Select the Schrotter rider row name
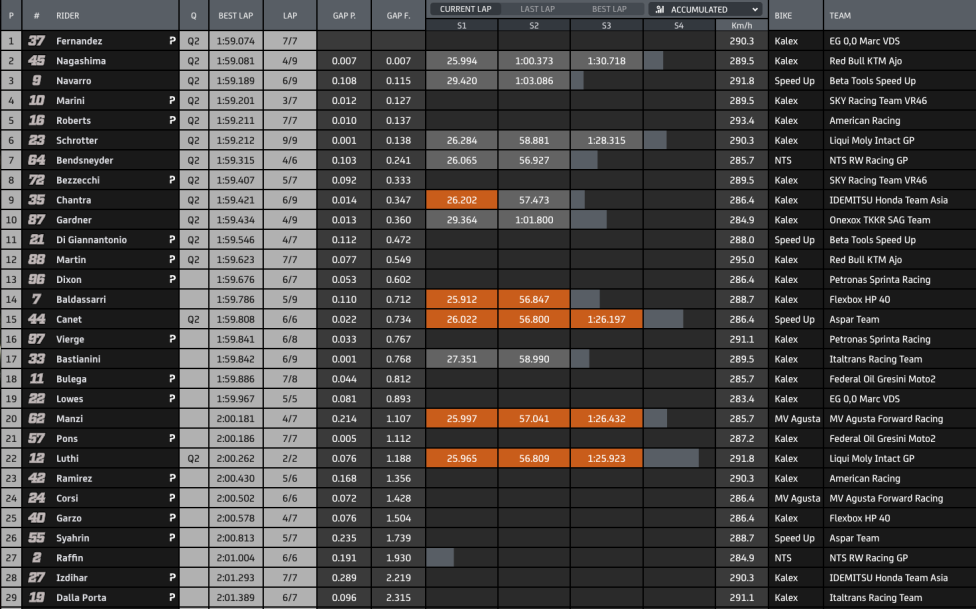The width and height of the screenshot is (976, 609). click(x=77, y=141)
